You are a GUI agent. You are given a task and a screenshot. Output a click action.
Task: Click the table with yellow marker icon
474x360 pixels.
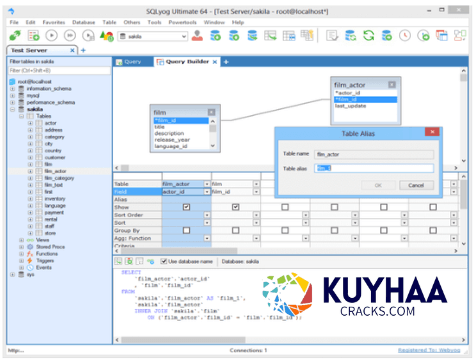[307, 35]
